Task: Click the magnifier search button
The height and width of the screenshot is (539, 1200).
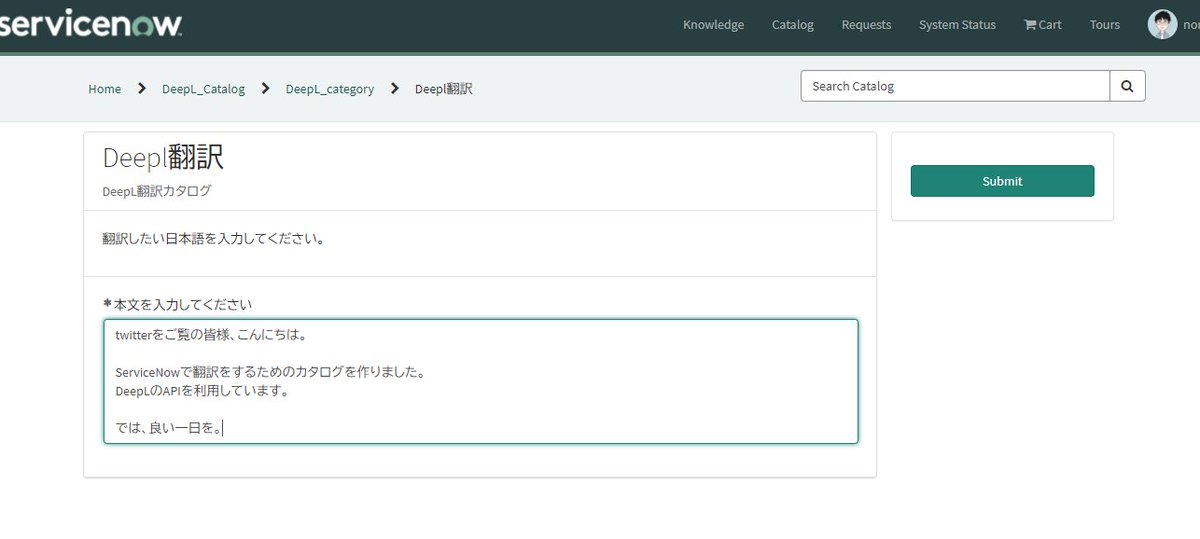Action: (1127, 86)
